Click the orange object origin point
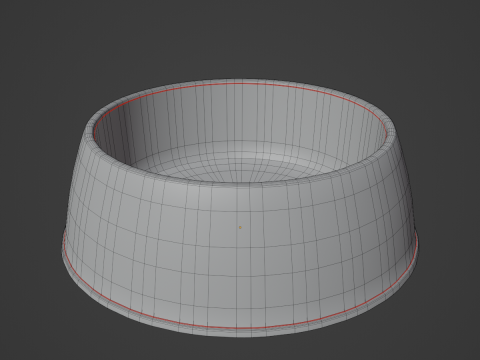The image size is (480, 360). 240,227
